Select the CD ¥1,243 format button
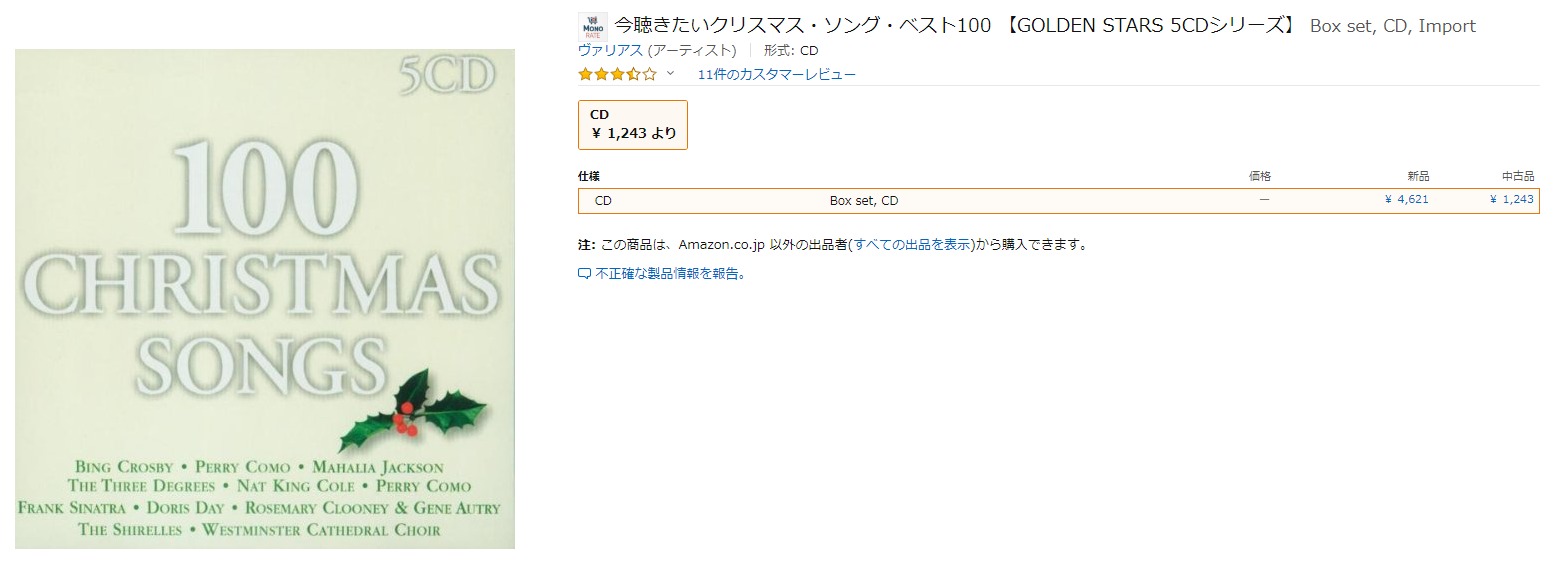The width and height of the screenshot is (1556, 569). (632, 125)
